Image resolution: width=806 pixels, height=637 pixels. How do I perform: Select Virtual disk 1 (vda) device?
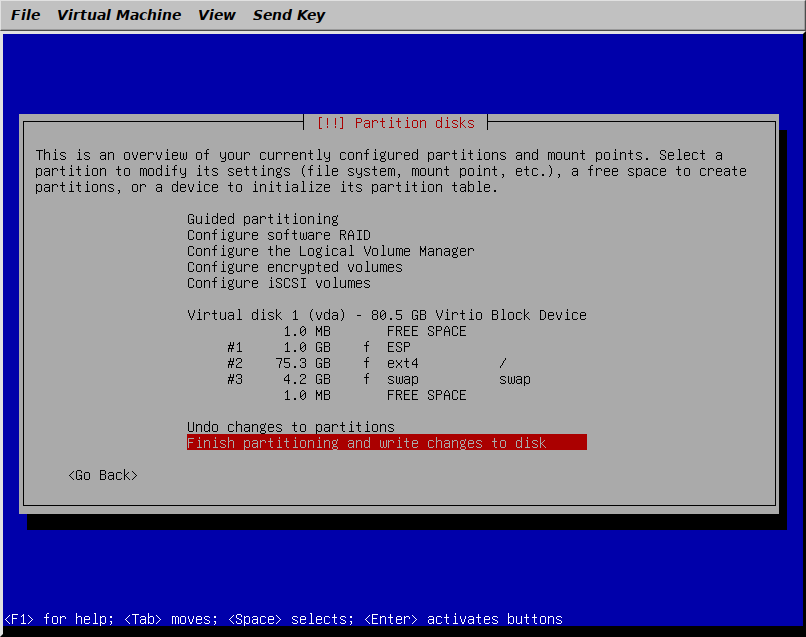coord(386,315)
